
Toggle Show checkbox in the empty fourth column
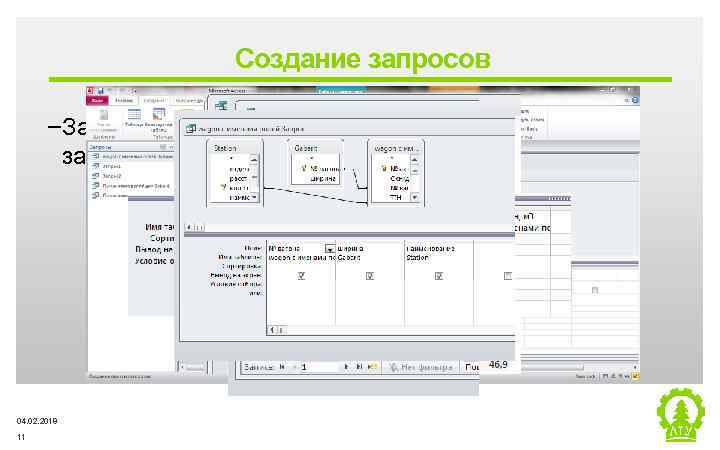[507, 276]
